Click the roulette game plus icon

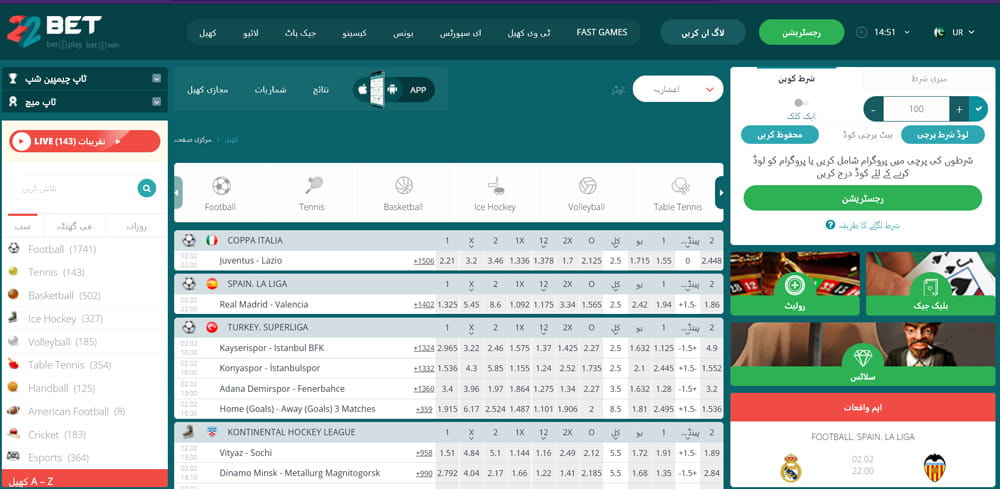tap(795, 284)
